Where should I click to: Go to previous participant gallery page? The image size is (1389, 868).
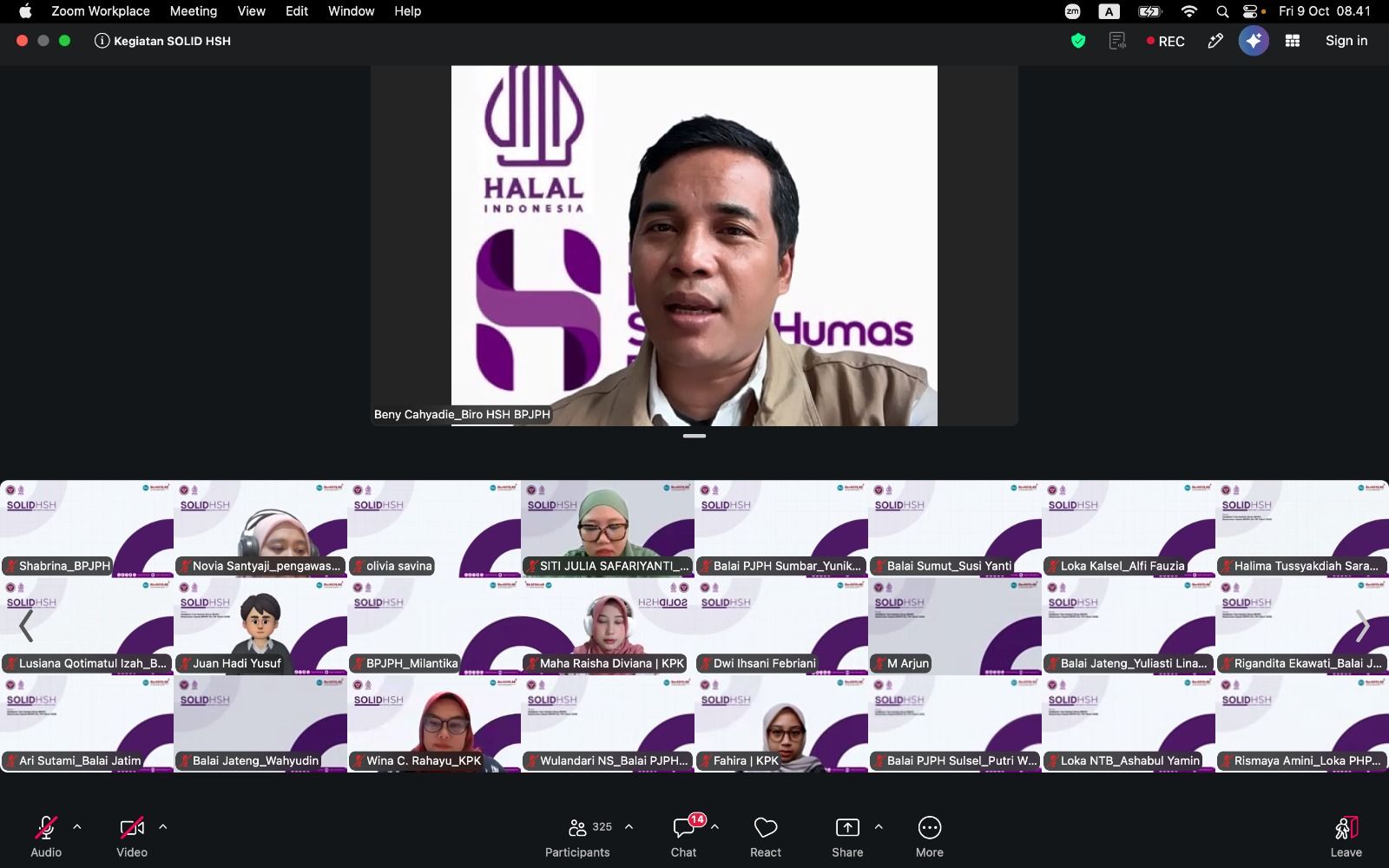(26, 626)
